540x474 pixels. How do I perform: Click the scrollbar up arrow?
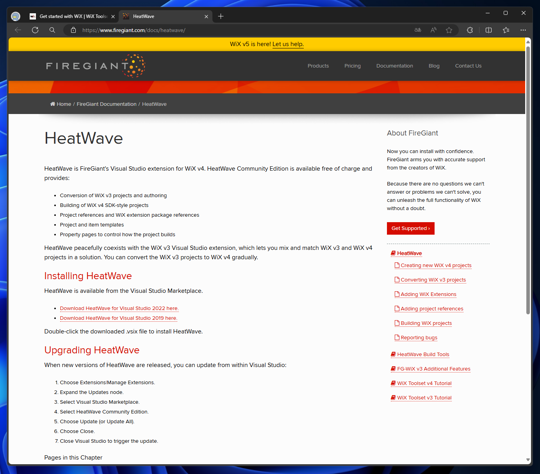click(528, 41)
